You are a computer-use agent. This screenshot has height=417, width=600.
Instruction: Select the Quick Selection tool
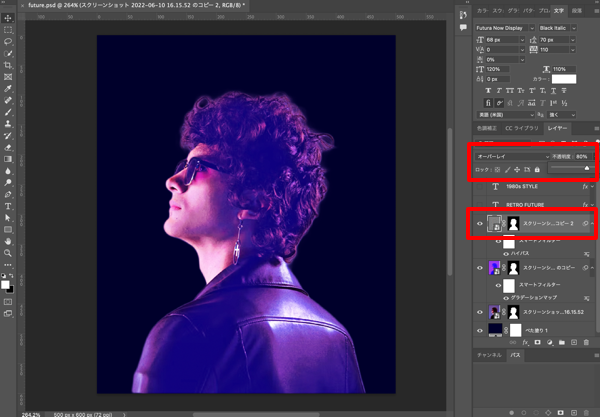pos(8,54)
